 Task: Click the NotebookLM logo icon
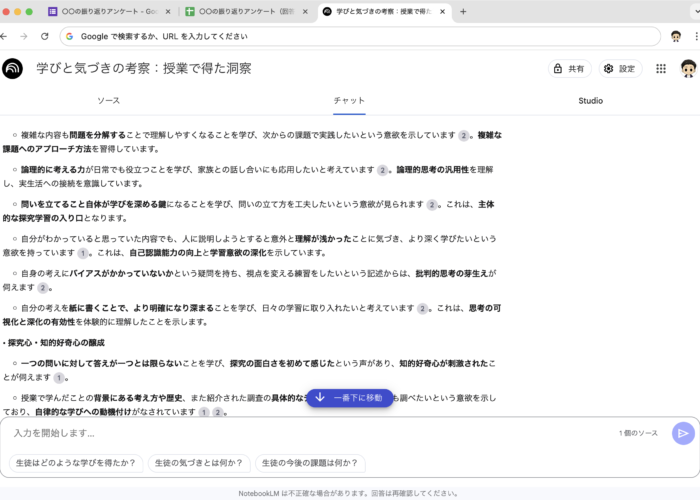[x=12, y=69]
